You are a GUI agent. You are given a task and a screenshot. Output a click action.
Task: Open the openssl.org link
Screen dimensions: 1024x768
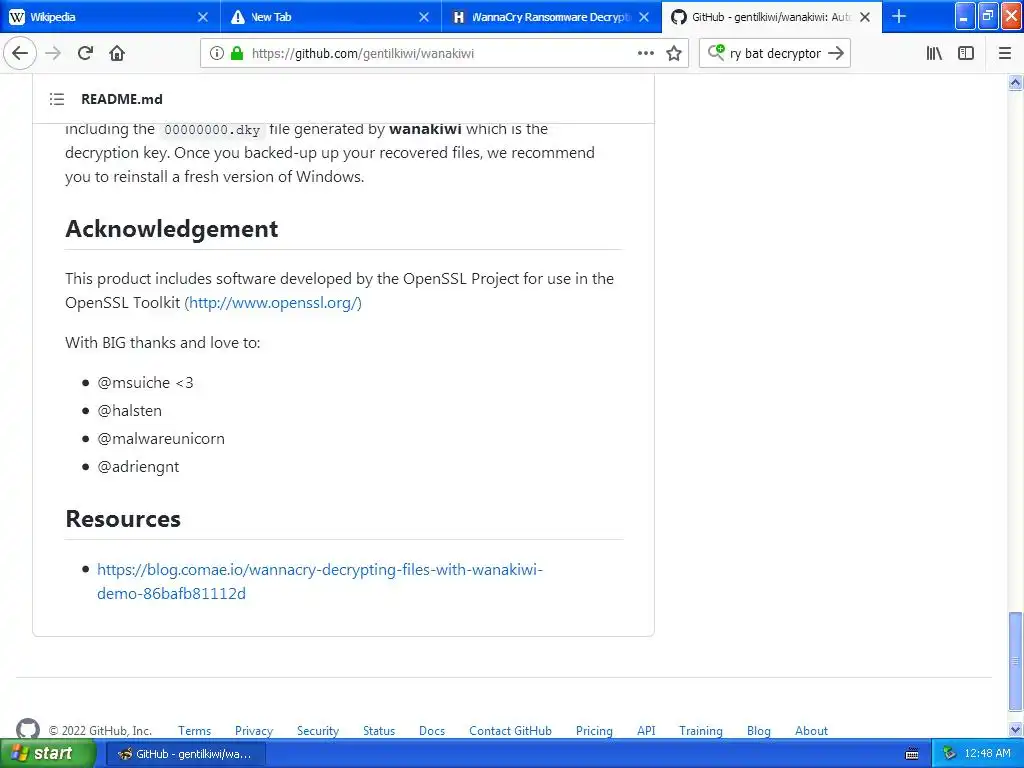[273, 303]
